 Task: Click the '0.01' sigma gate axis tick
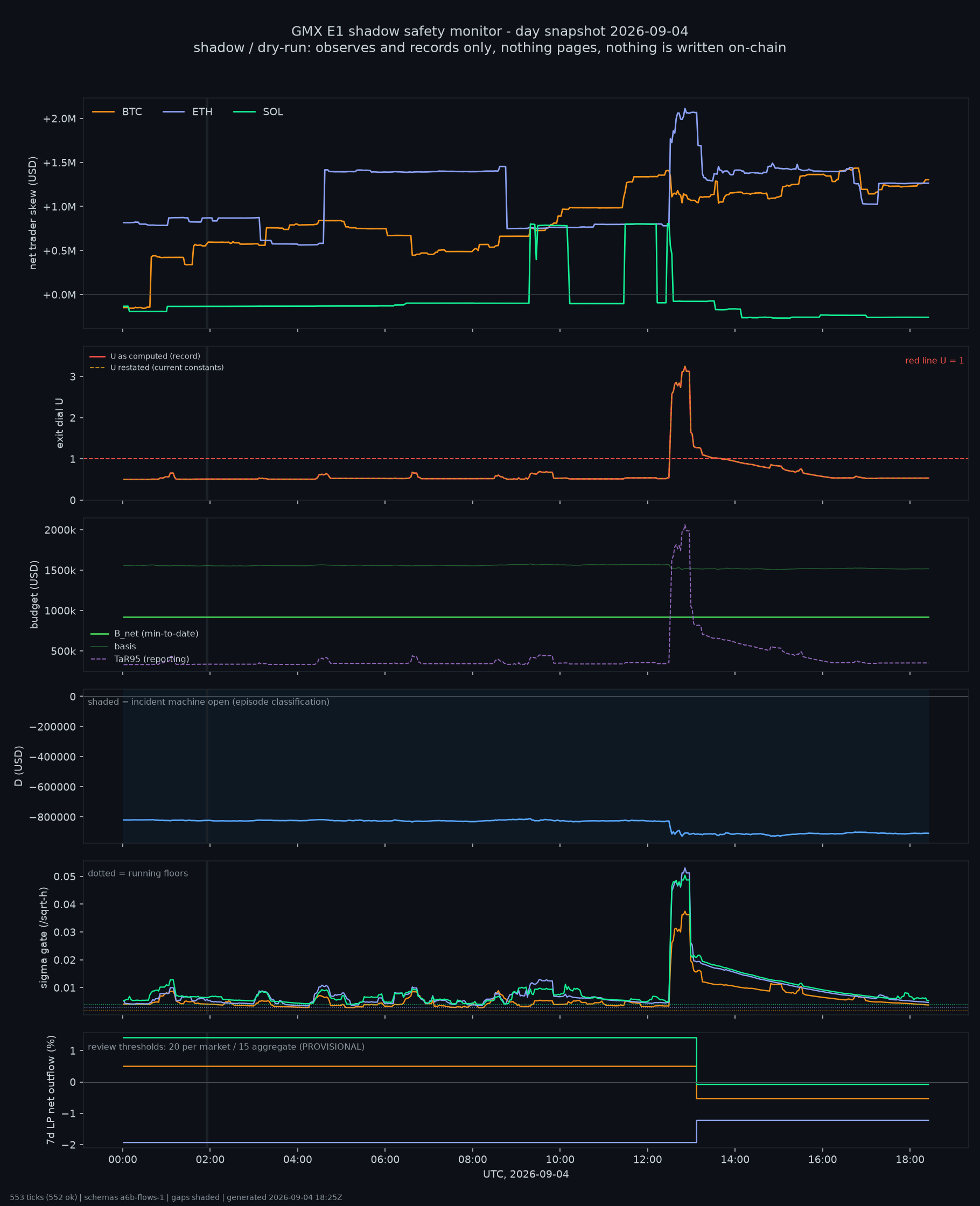[65, 987]
